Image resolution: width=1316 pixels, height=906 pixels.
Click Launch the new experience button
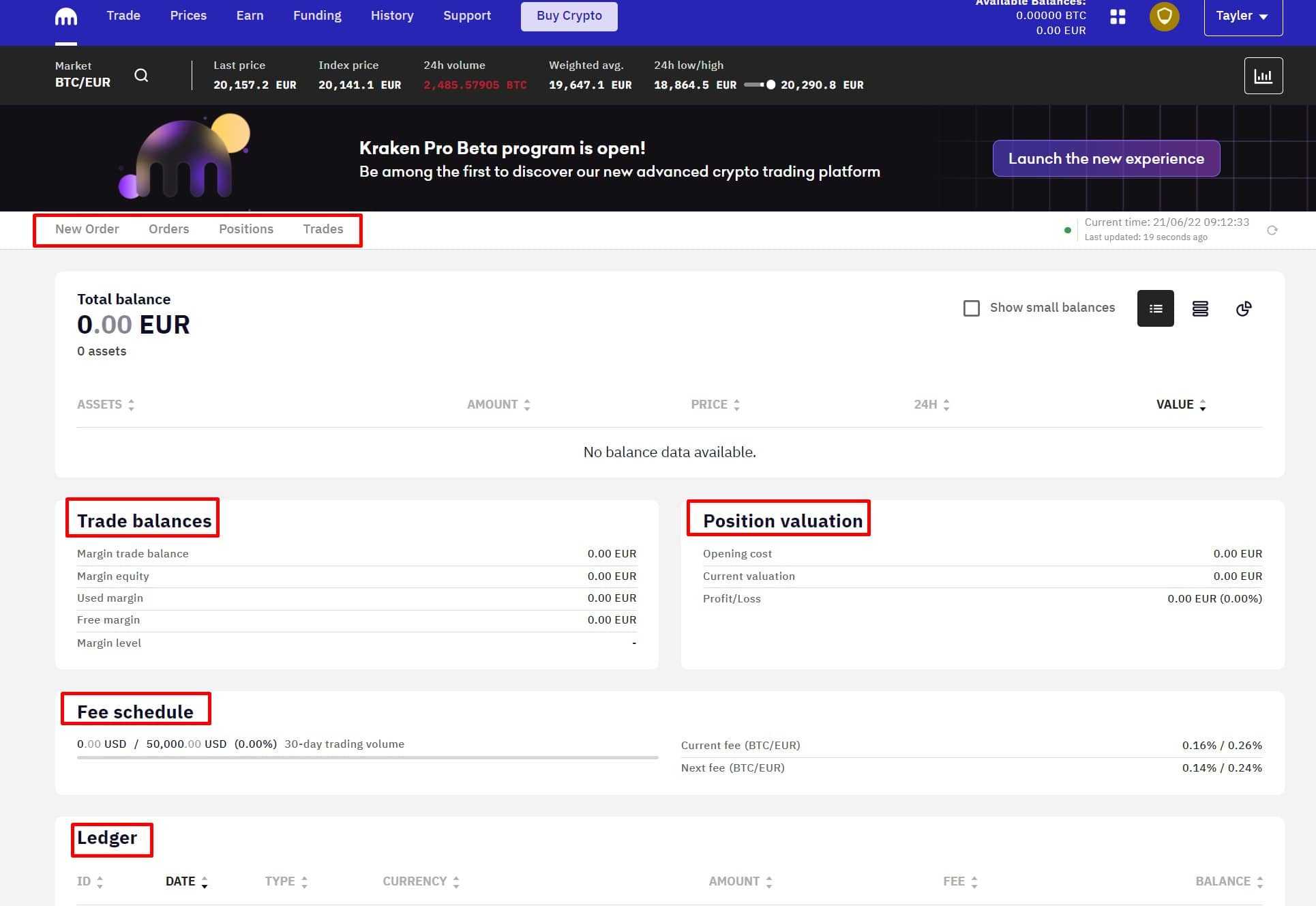point(1106,158)
